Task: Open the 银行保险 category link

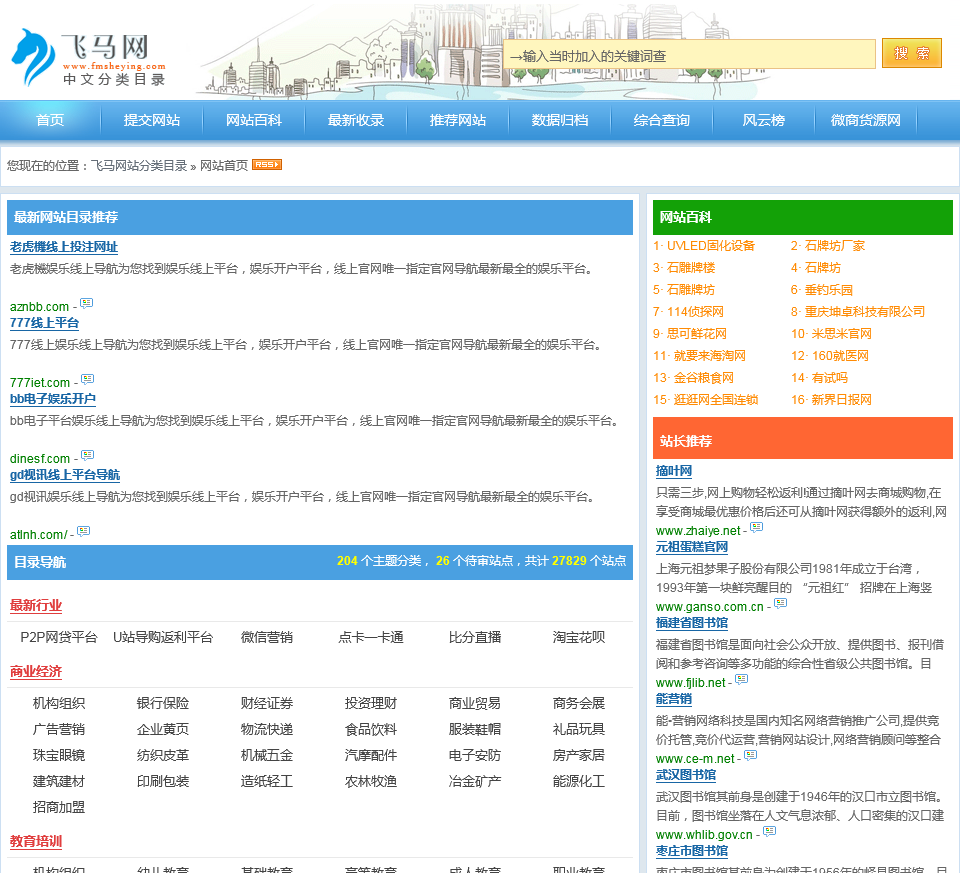Action: 163,703
